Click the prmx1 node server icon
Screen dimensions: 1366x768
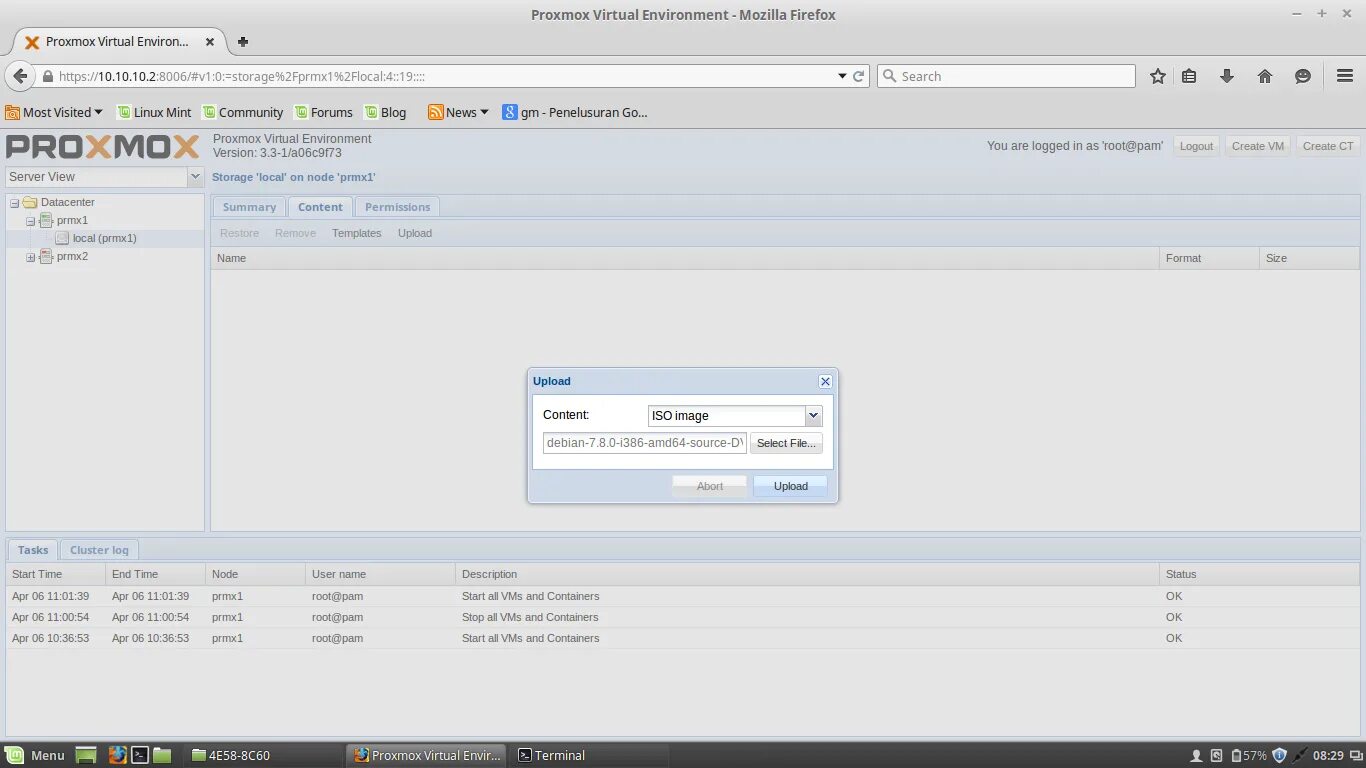46,220
